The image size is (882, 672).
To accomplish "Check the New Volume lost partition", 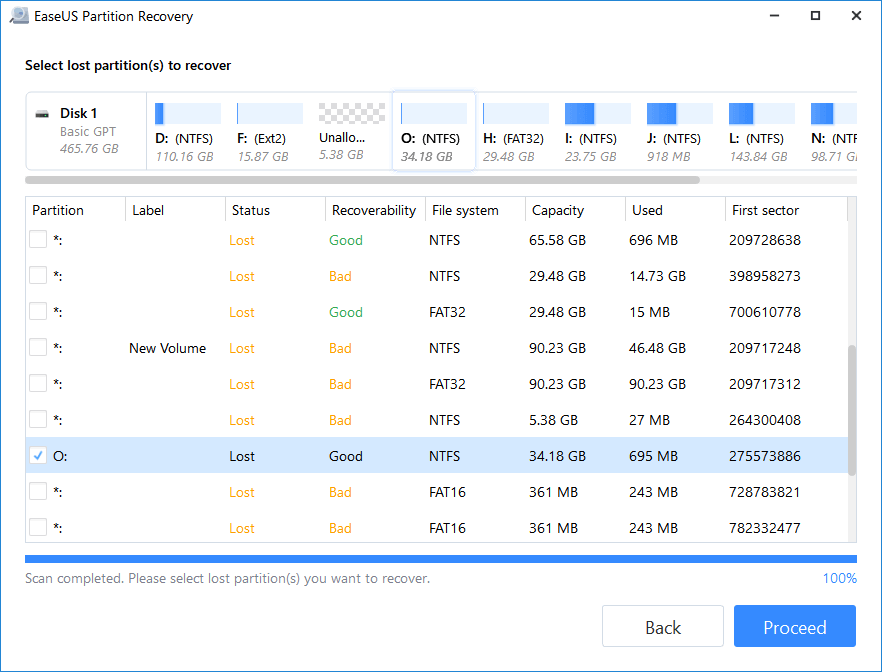I will pyautogui.click(x=37, y=348).
